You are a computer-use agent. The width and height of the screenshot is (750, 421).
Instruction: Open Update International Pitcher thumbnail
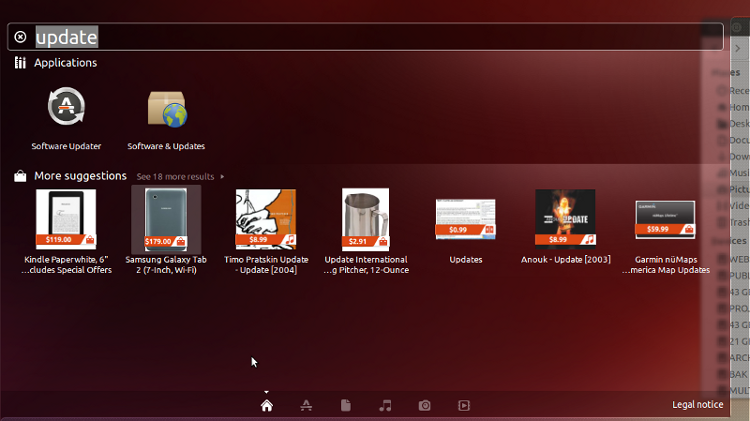[365, 219]
